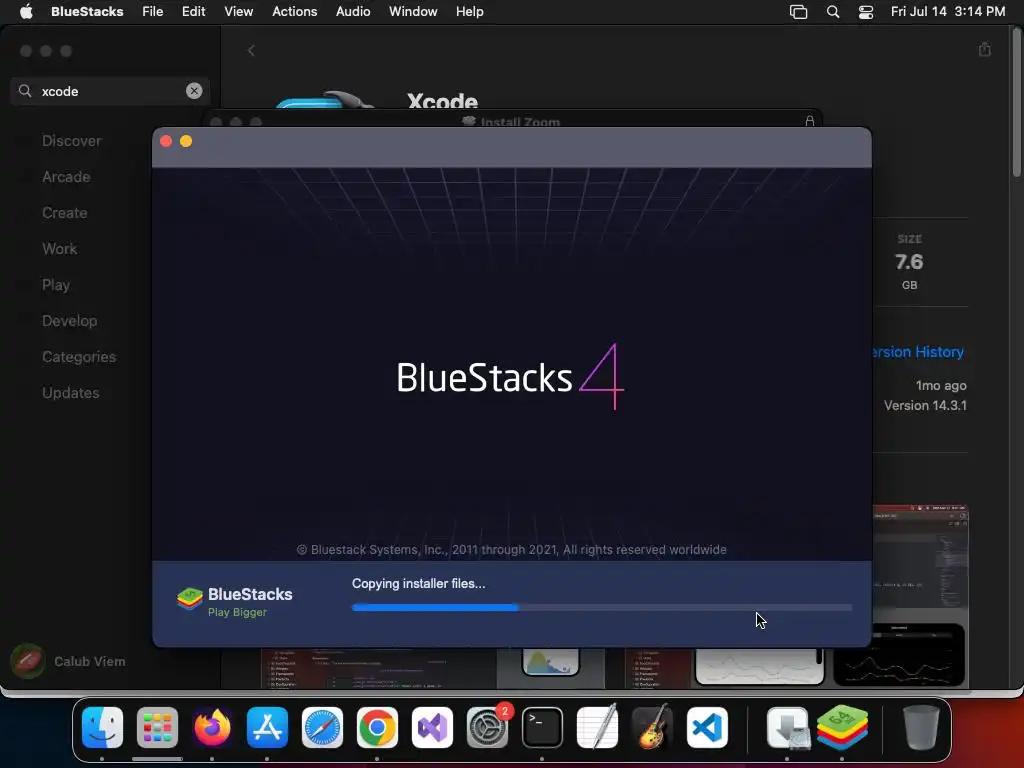Screen dimensions: 1024x768
Task: Open the App Store Dock icon
Action: coord(267,728)
